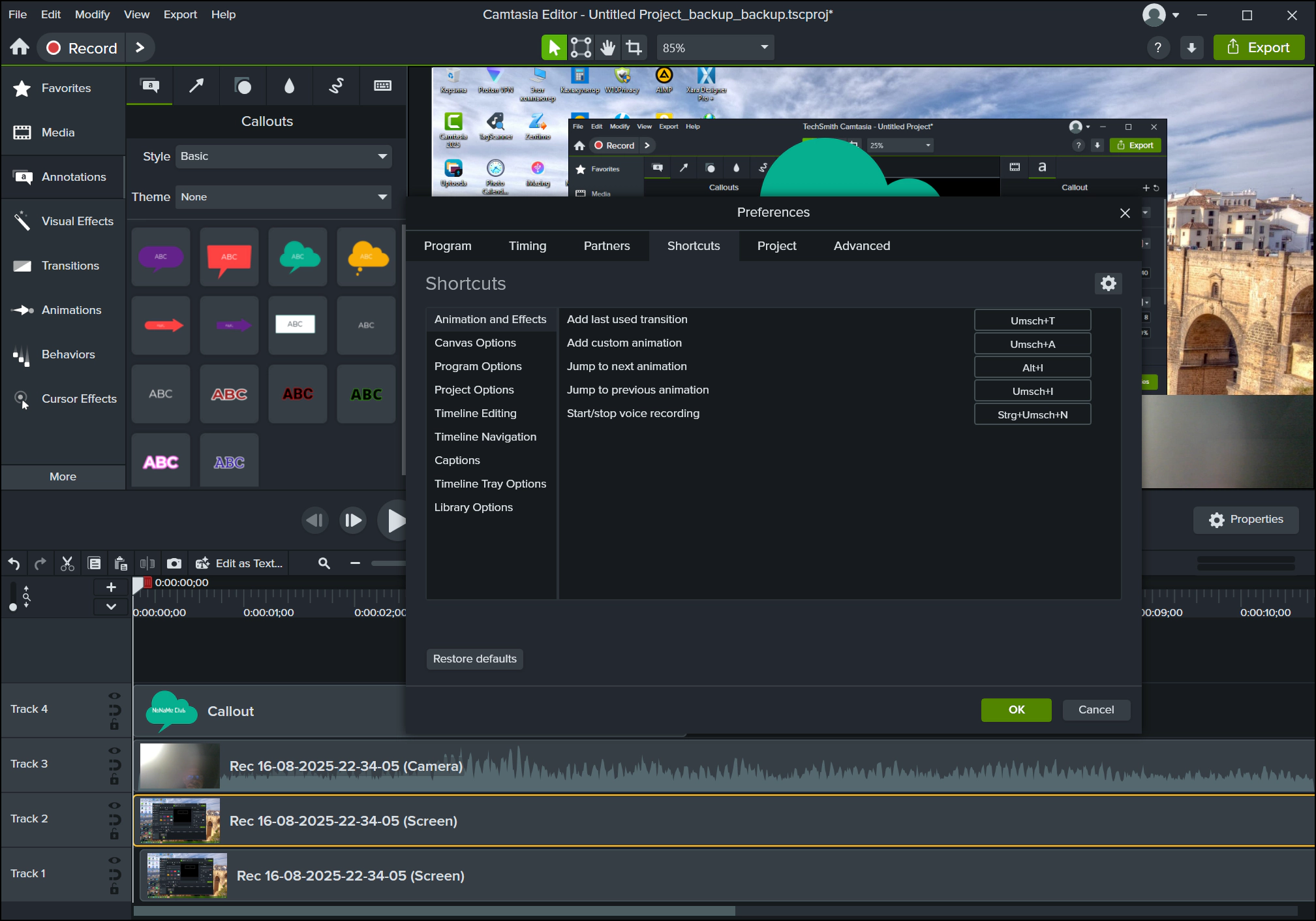
Task: Lock Track 3 with the padlock
Action: tap(114, 779)
